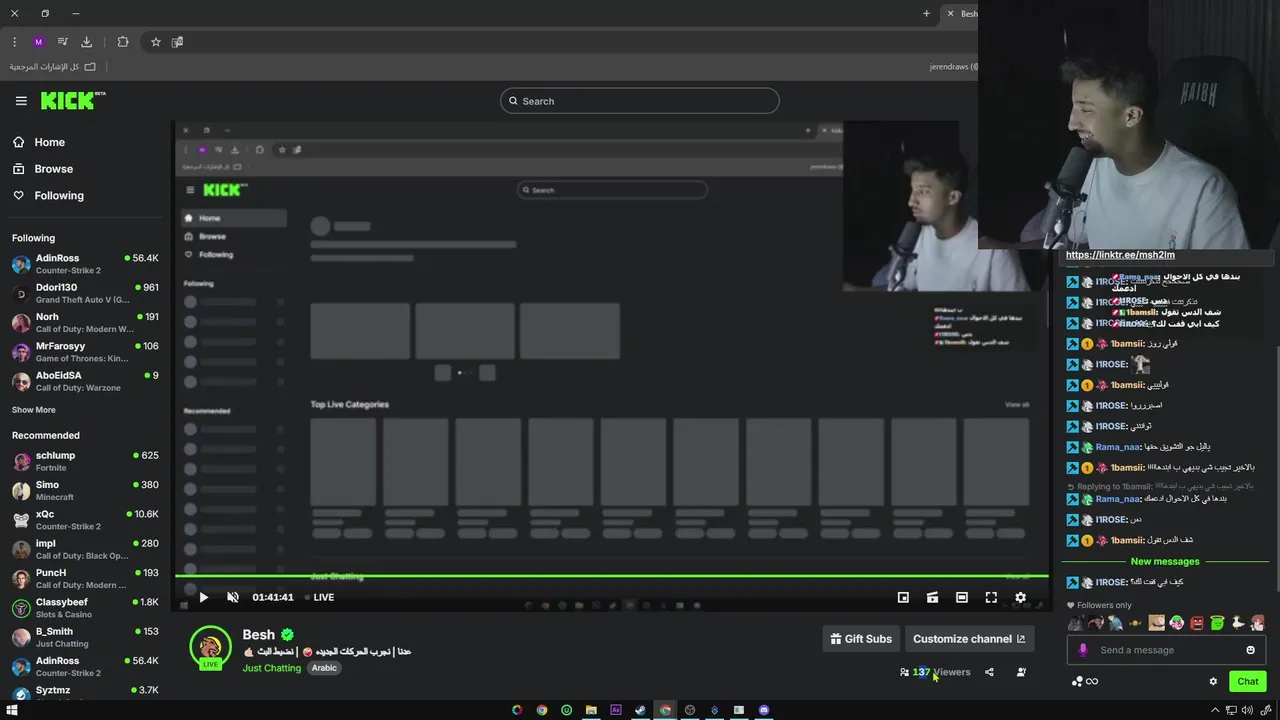Open the clip creation icon
The image size is (1280, 720).
click(932, 597)
